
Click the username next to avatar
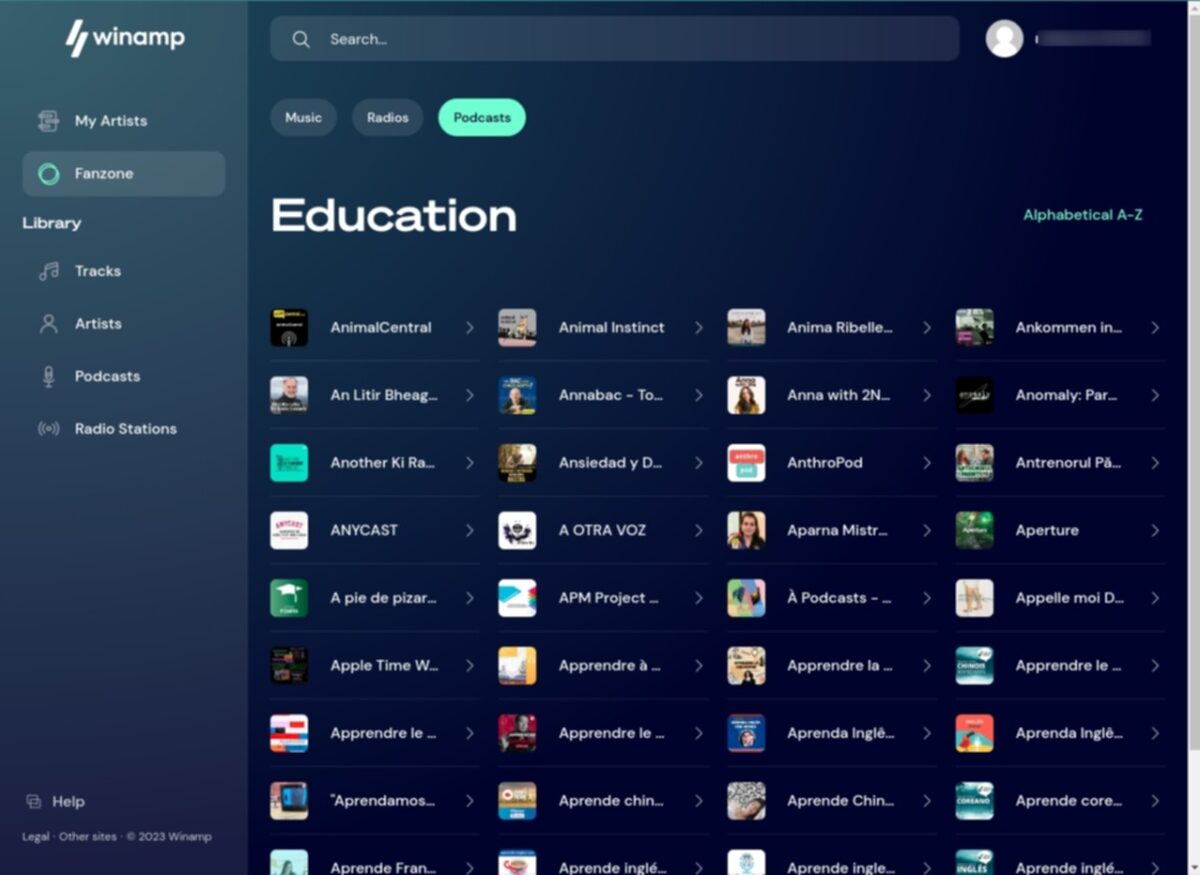click(x=1093, y=39)
